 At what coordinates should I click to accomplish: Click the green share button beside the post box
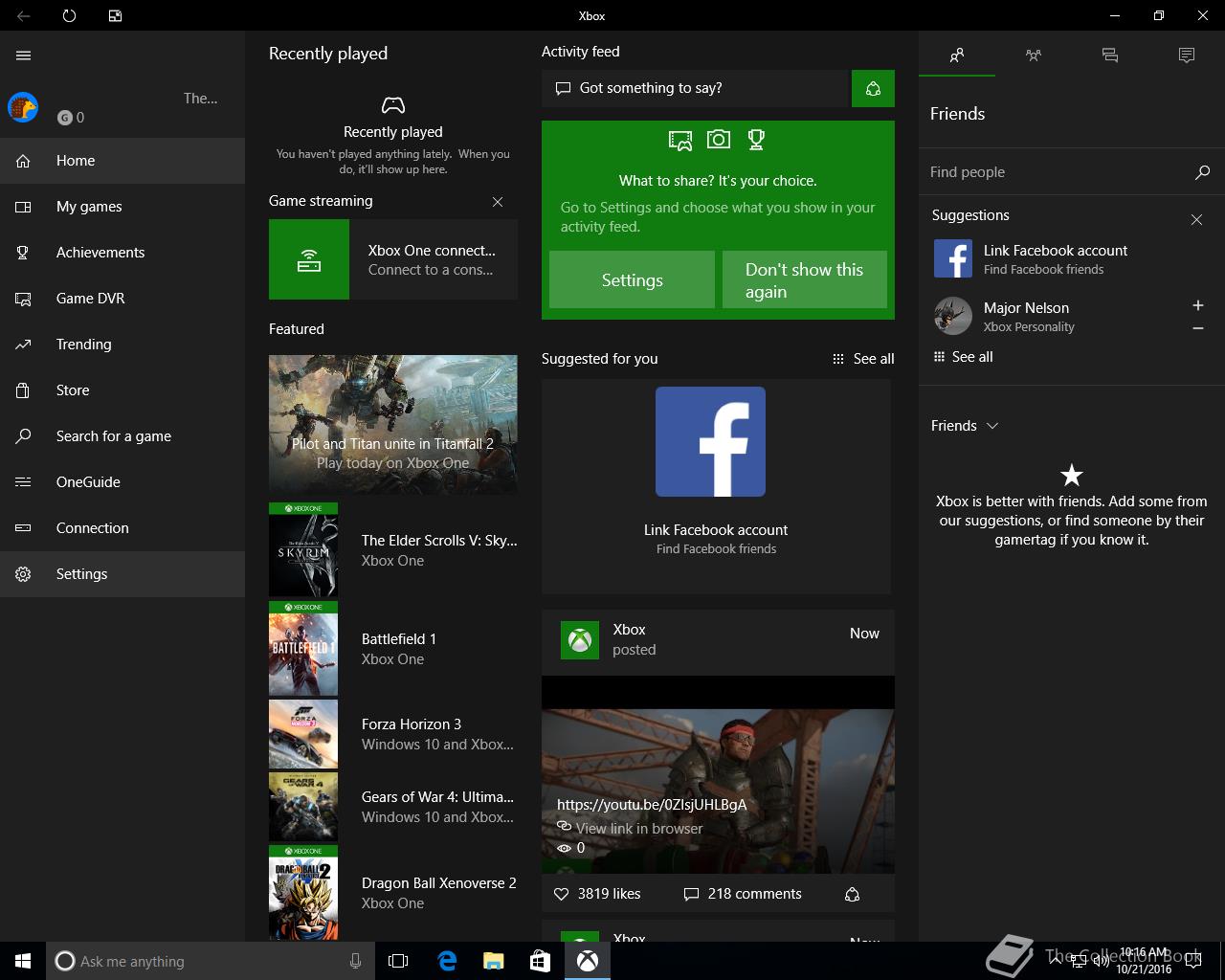point(873,88)
